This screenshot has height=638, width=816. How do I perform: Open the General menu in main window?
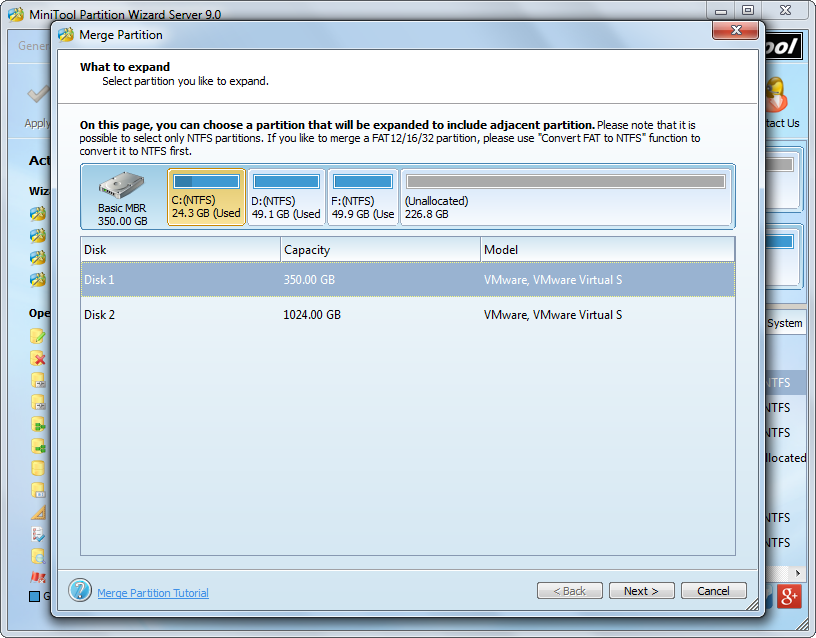pyautogui.click(x=33, y=46)
